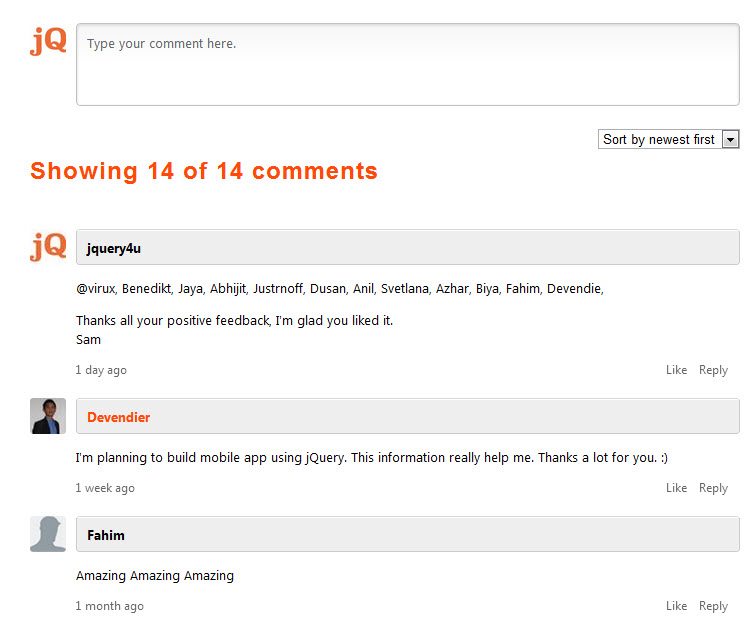Click the '1 day ago' timestamp
The width and height of the screenshot is (746, 626).
(x=101, y=370)
